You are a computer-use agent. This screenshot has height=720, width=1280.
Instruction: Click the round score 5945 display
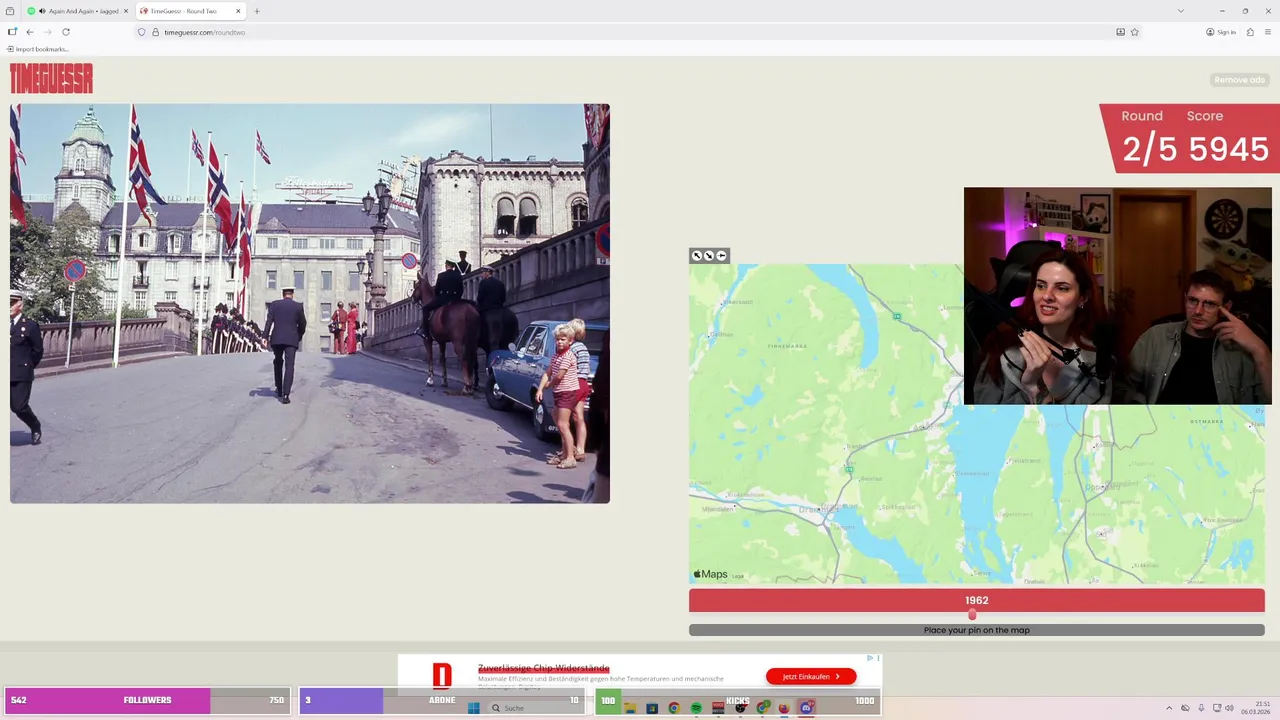[1231, 149]
